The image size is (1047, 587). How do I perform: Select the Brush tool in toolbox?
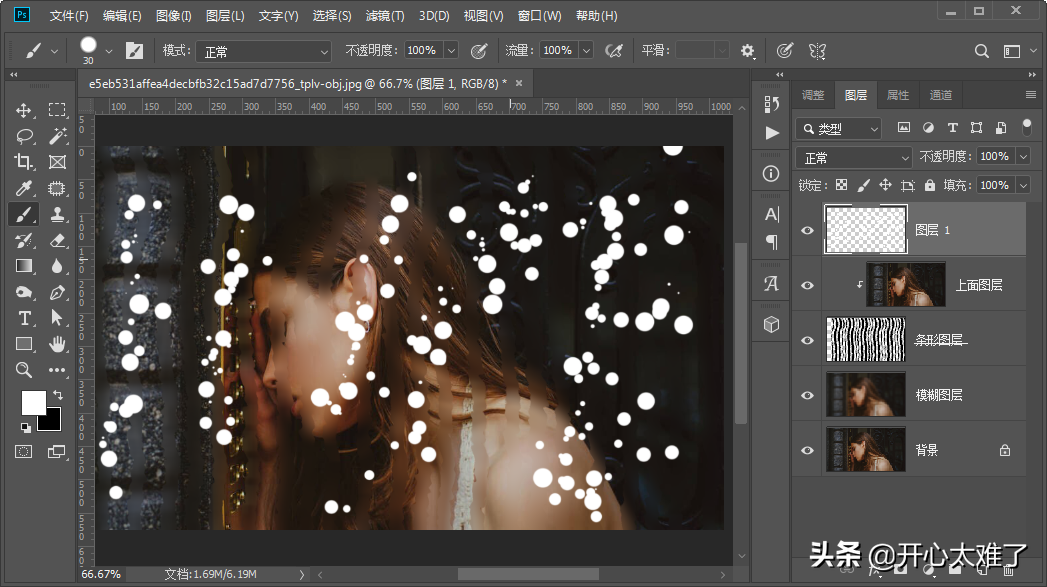click(x=24, y=214)
